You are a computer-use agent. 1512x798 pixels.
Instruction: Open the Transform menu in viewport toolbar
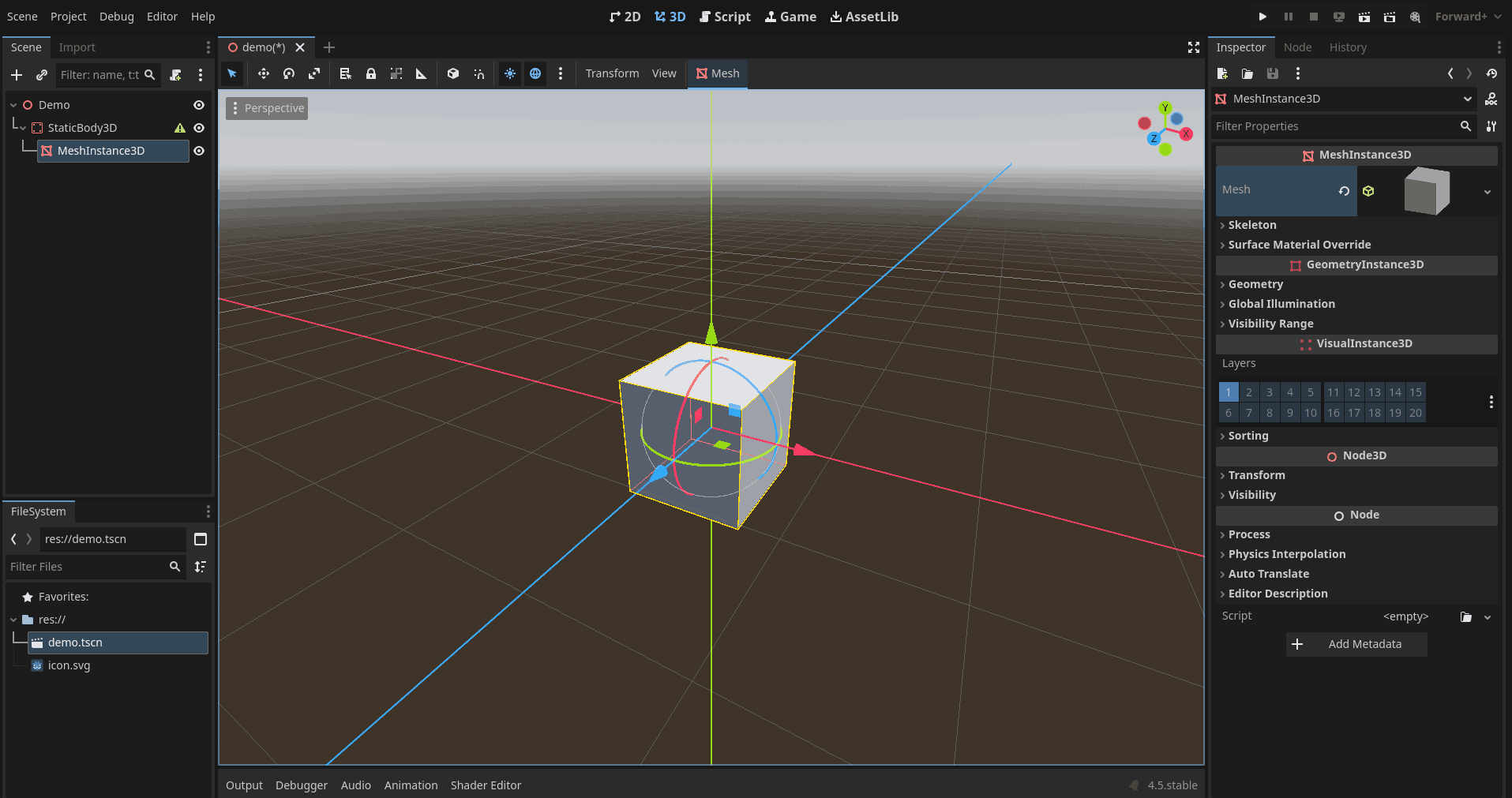(x=613, y=73)
